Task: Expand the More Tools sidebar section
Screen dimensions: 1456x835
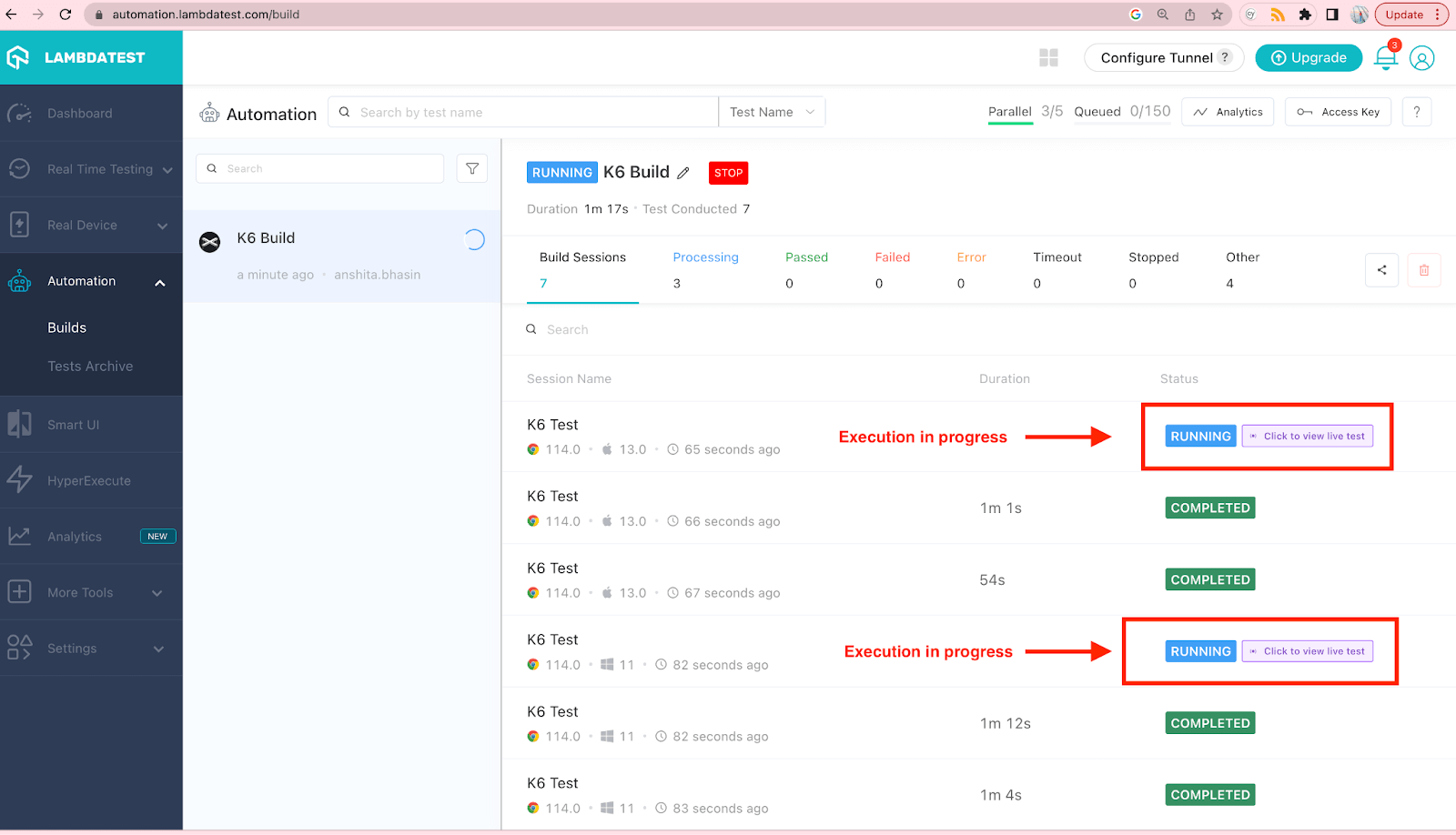Action: coord(78,591)
